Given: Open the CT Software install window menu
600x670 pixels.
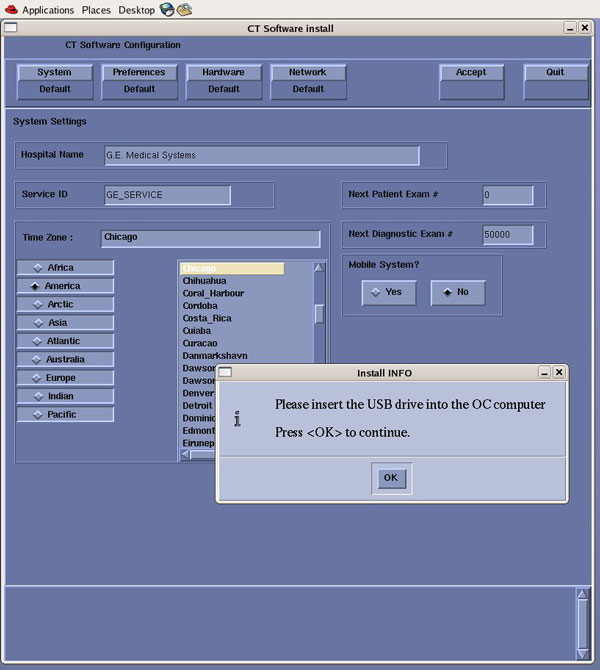Looking at the screenshot, I should point(10,28).
